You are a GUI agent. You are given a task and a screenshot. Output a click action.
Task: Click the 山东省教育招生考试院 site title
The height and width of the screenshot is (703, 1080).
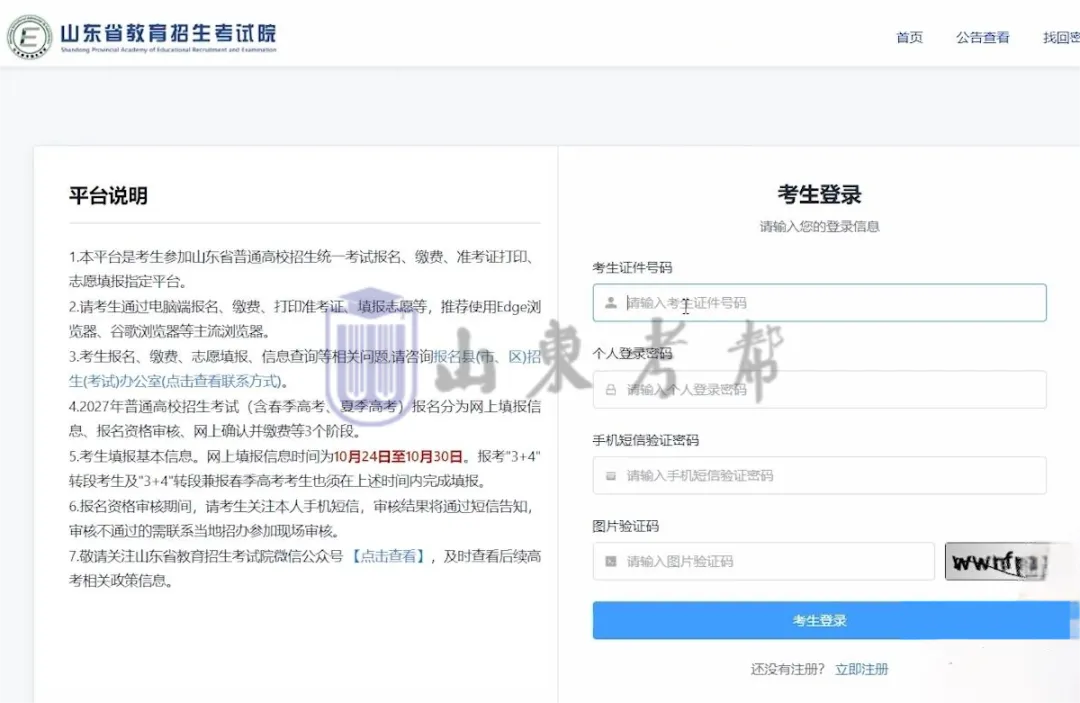[168, 32]
